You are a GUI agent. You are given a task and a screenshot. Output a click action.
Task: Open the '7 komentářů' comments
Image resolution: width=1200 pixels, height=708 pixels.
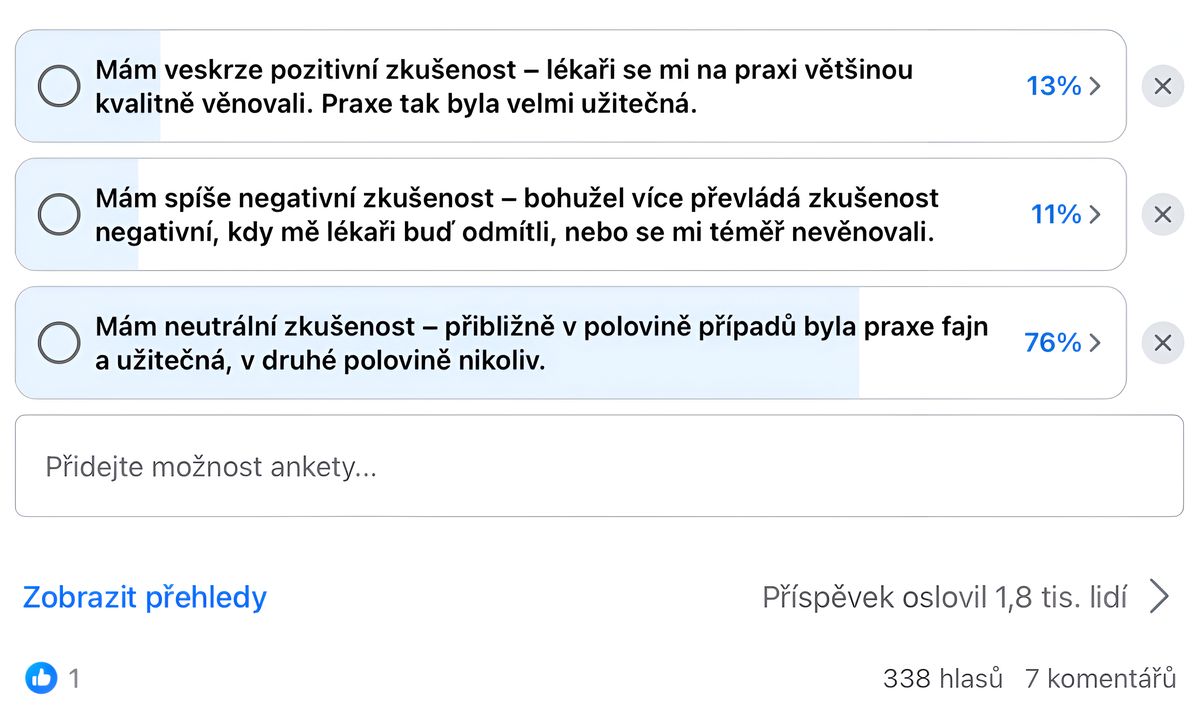pyautogui.click(x=1101, y=679)
